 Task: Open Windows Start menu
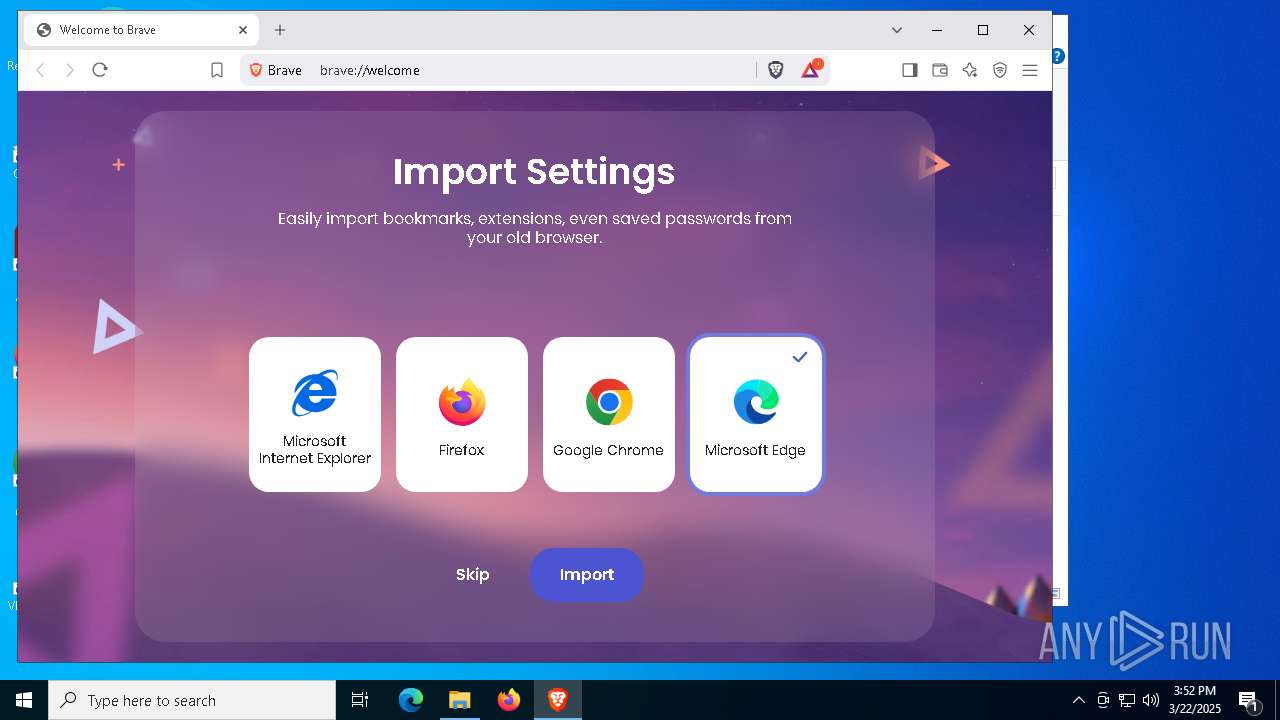[x=24, y=700]
